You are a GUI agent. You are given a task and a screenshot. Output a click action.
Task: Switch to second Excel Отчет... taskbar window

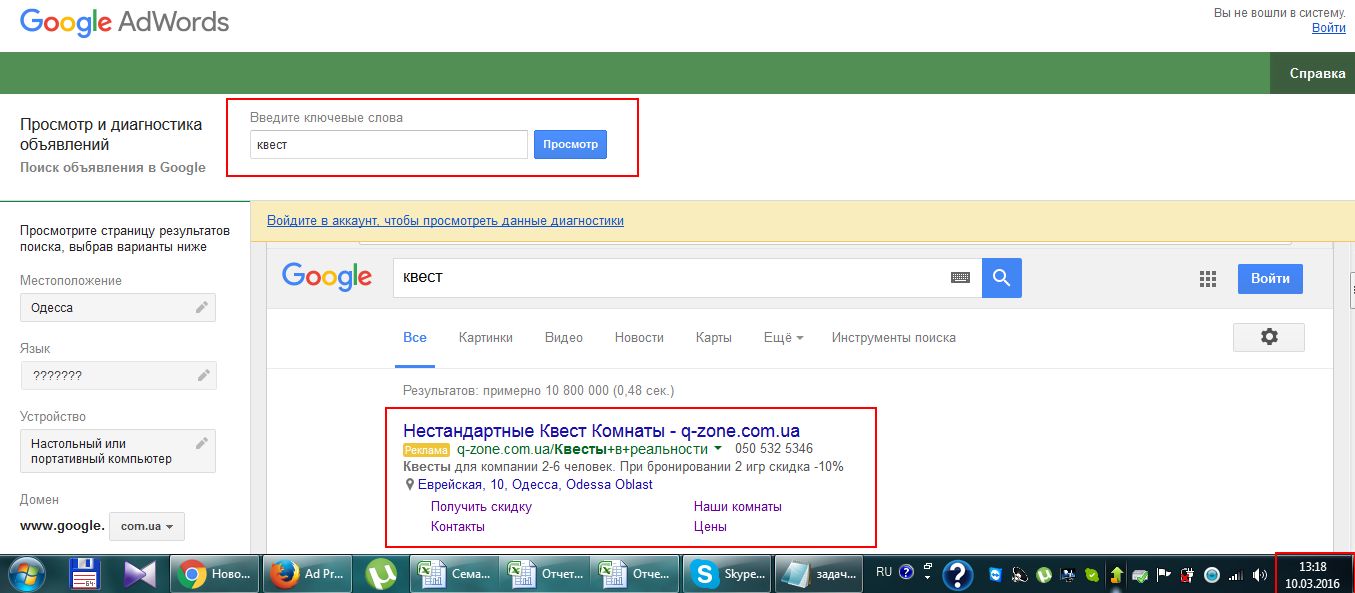[543, 574]
